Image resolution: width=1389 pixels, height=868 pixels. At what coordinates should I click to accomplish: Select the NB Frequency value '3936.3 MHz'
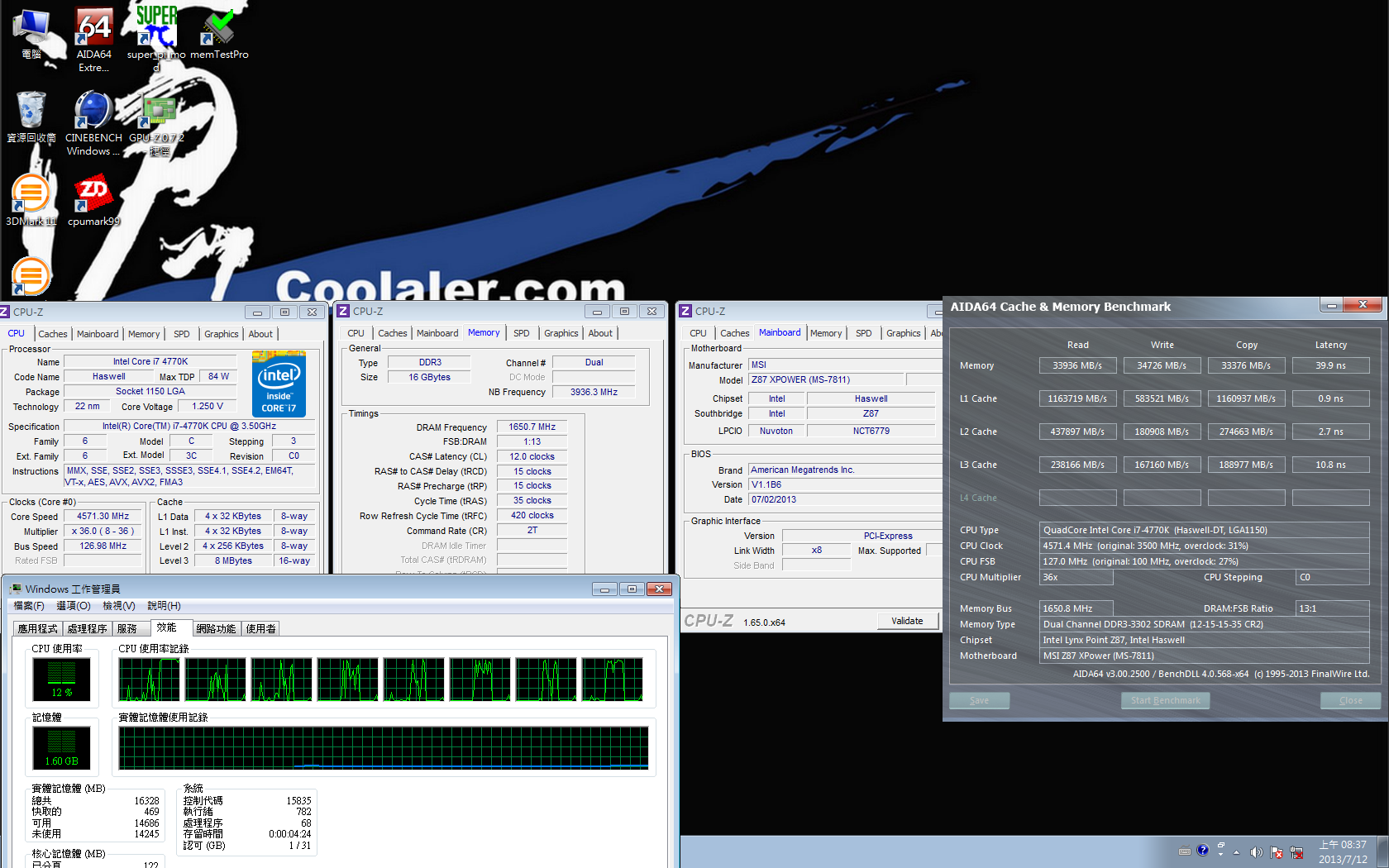point(594,392)
